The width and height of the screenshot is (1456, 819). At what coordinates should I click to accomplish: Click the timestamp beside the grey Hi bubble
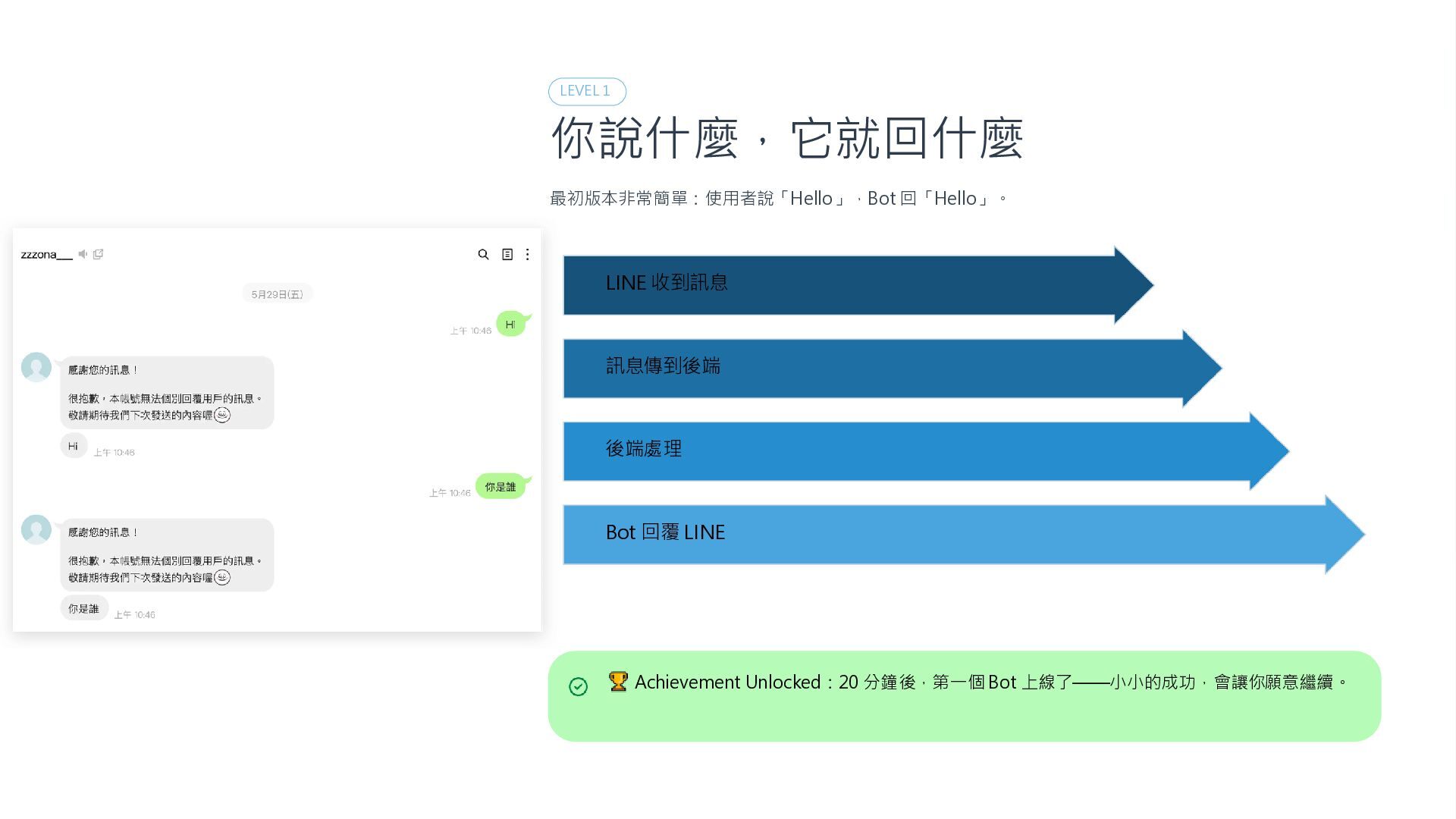pyautogui.click(x=114, y=453)
